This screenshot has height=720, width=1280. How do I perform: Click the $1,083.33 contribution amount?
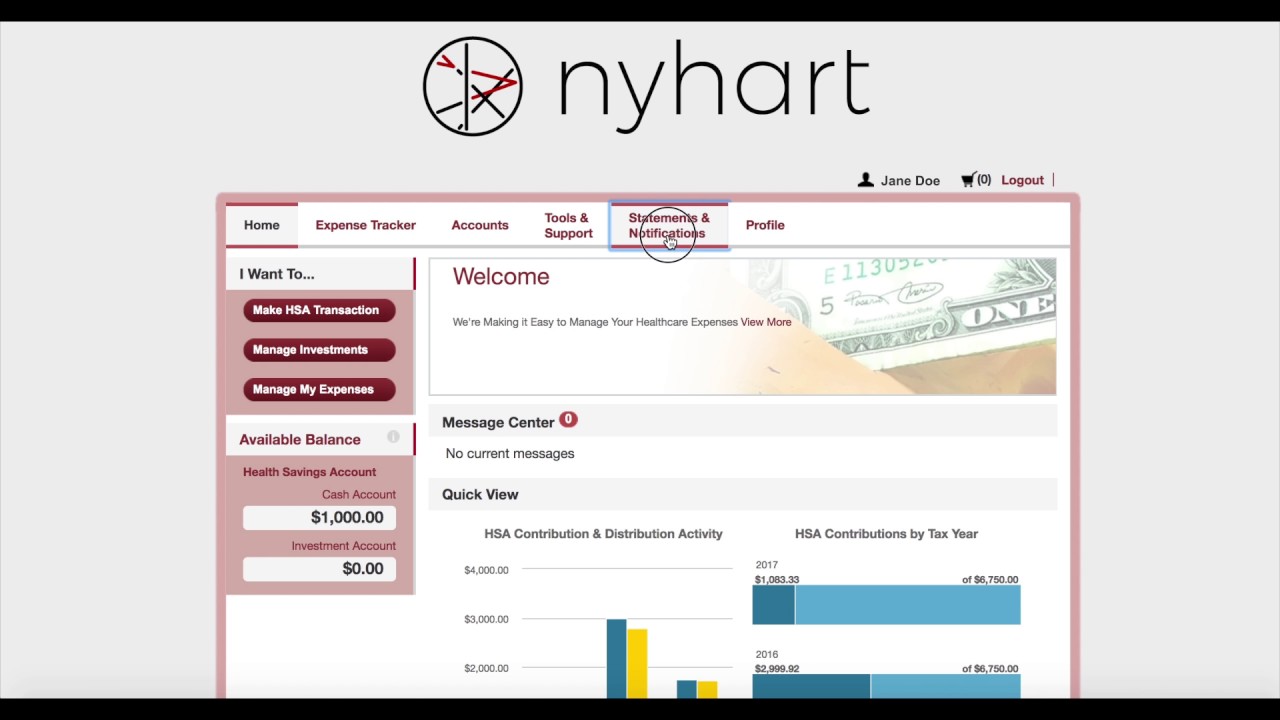[x=777, y=580]
